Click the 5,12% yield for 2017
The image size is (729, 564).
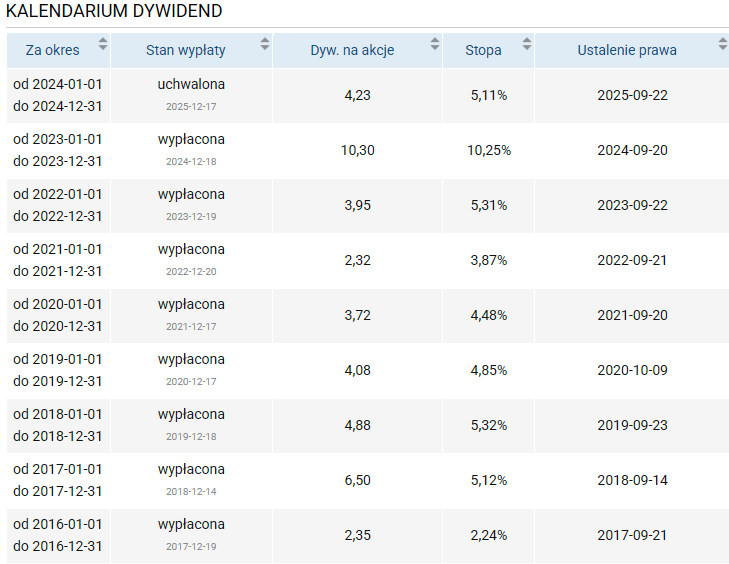click(488, 480)
